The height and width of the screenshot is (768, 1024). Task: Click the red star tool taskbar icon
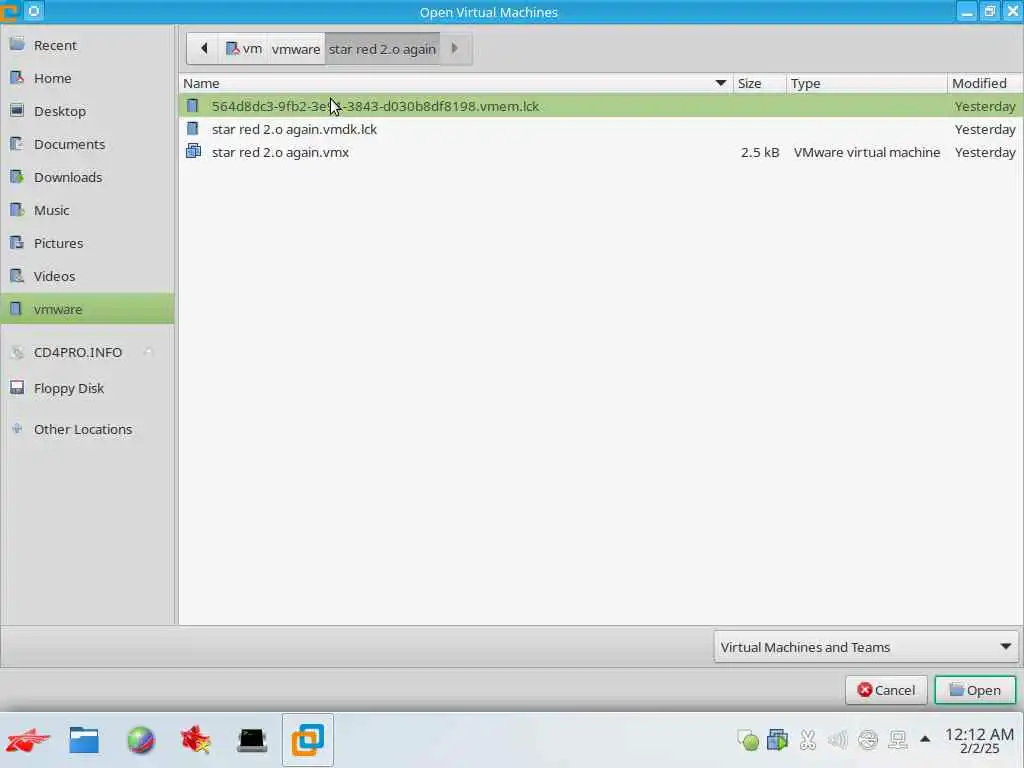click(x=196, y=741)
